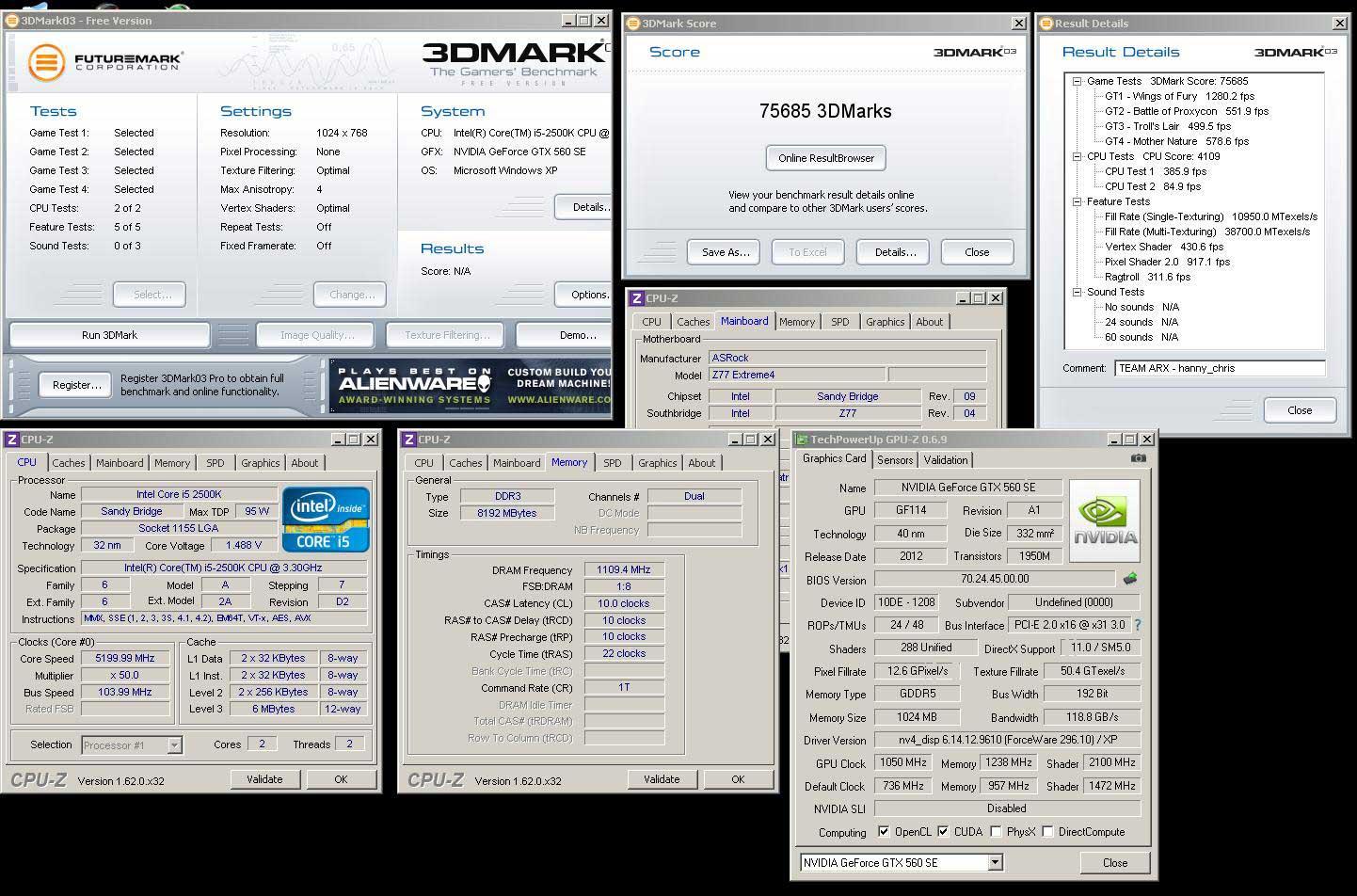The width and height of the screenshot is (1357, 896).
Task: Click Validate in CPU-Z Memory window
Action: tap(662, 779)
